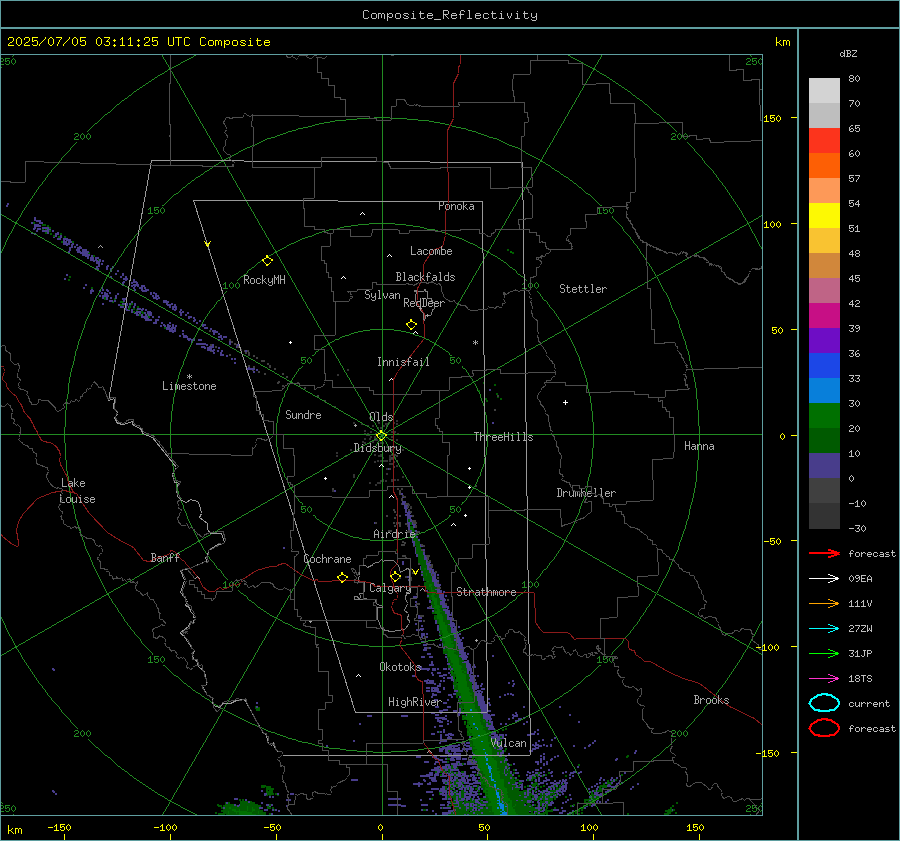Select the orange 57-60 dBZ color swatch
The width and height of the screenshot is (900, 841).
[x=824, y=166]
